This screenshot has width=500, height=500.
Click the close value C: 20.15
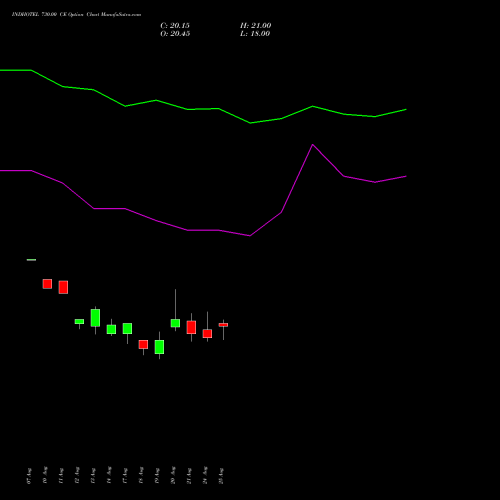click(175, 26)
